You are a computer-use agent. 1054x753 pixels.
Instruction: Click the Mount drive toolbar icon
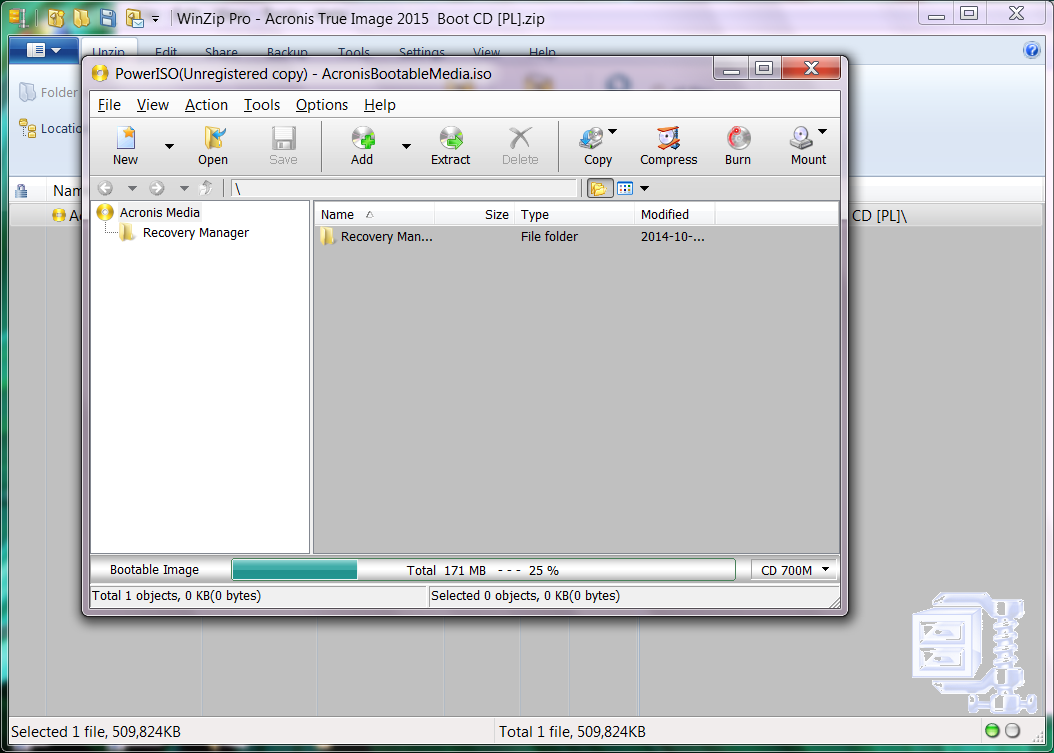[803, 138]
